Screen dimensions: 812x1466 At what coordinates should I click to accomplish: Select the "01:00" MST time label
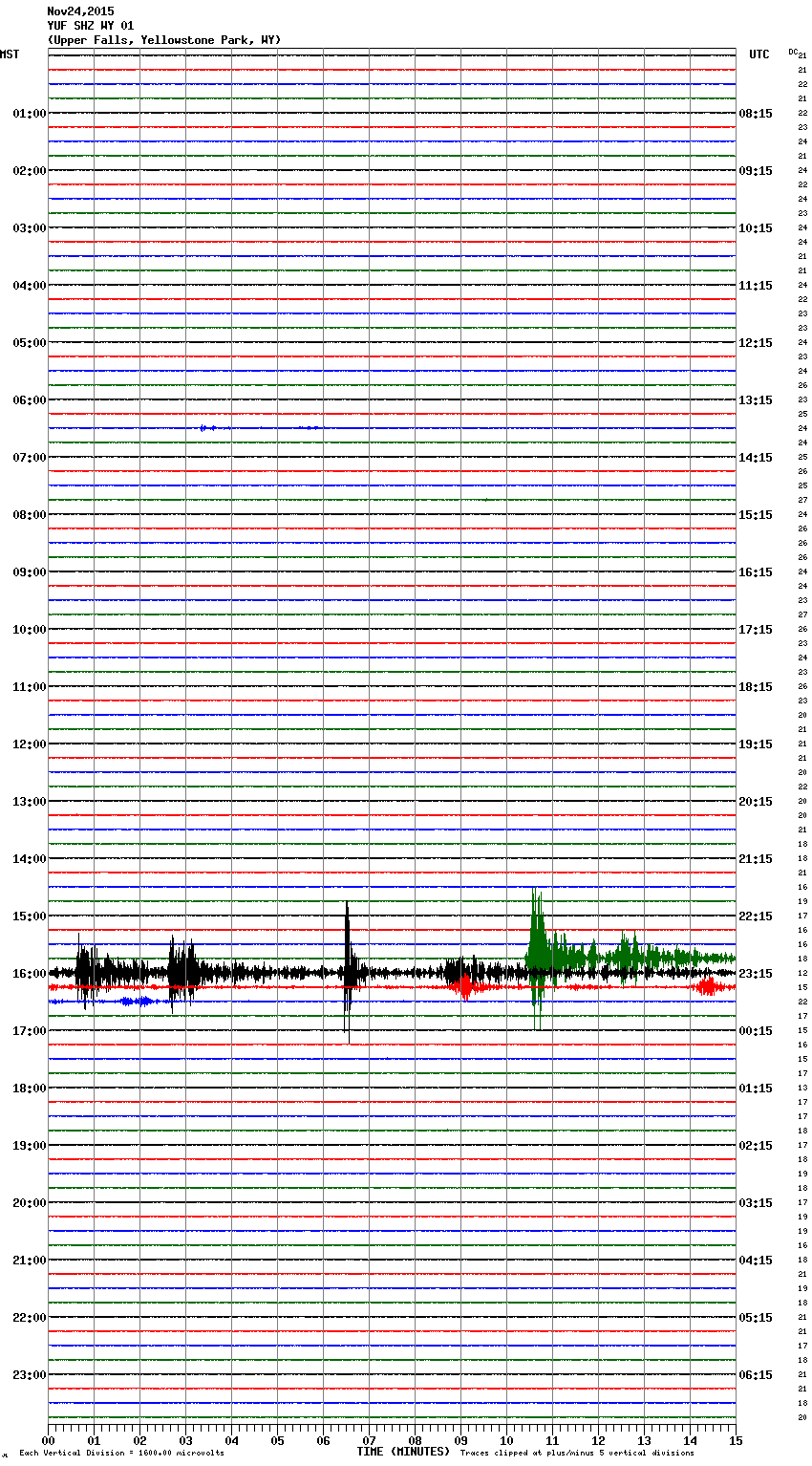tap(30, 114)
